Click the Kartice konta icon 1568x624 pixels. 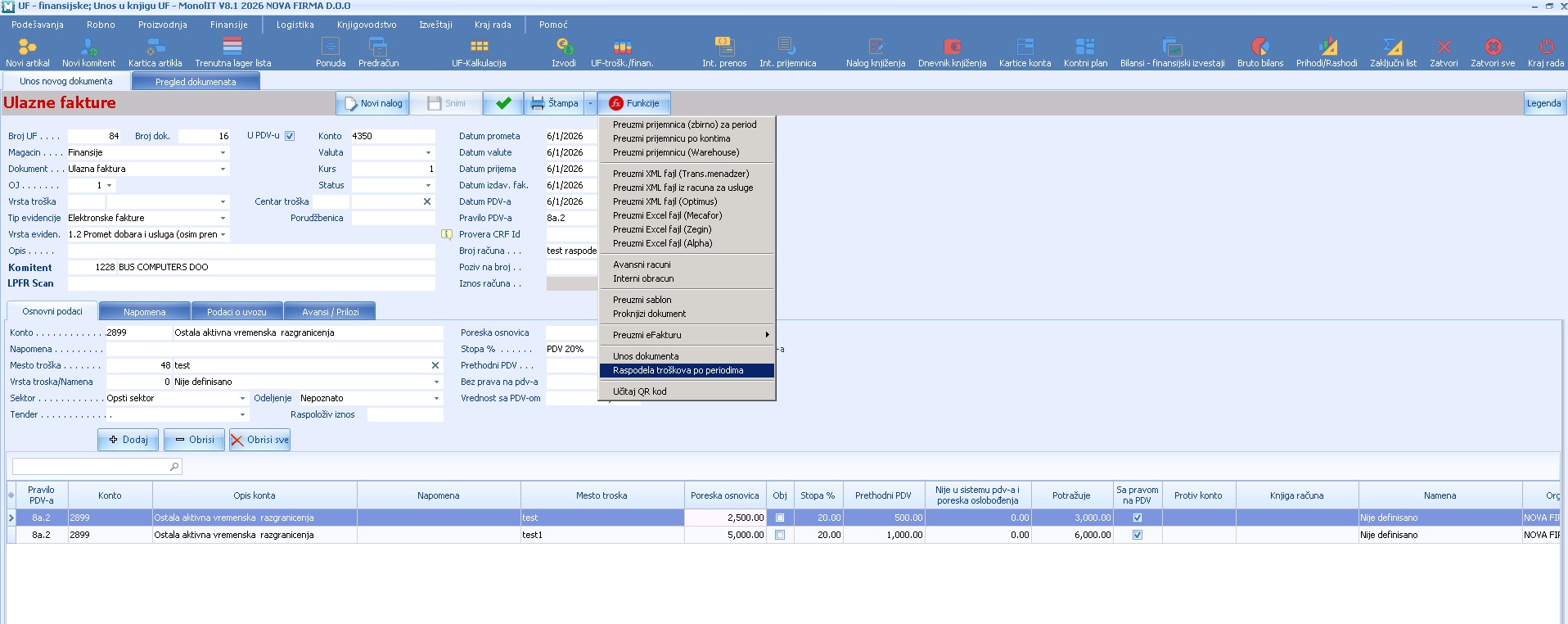tap(1025, 52)
